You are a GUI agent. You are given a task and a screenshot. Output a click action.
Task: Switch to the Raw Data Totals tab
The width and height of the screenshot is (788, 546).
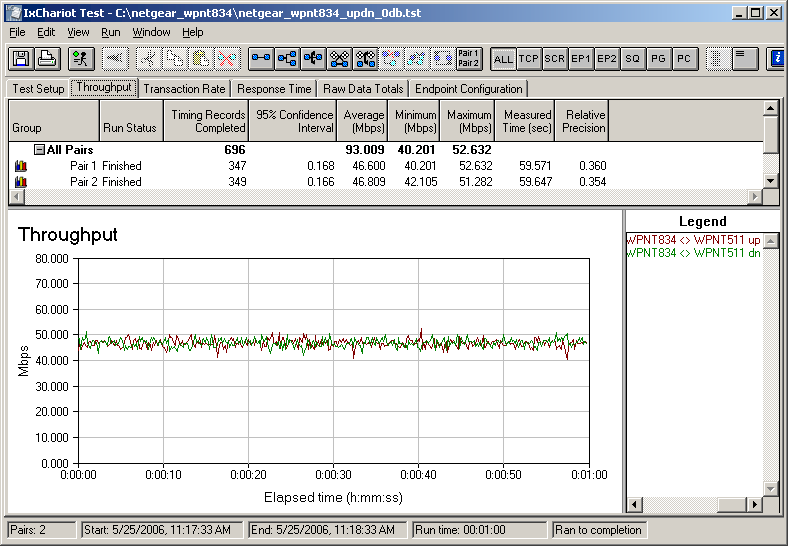363,89
